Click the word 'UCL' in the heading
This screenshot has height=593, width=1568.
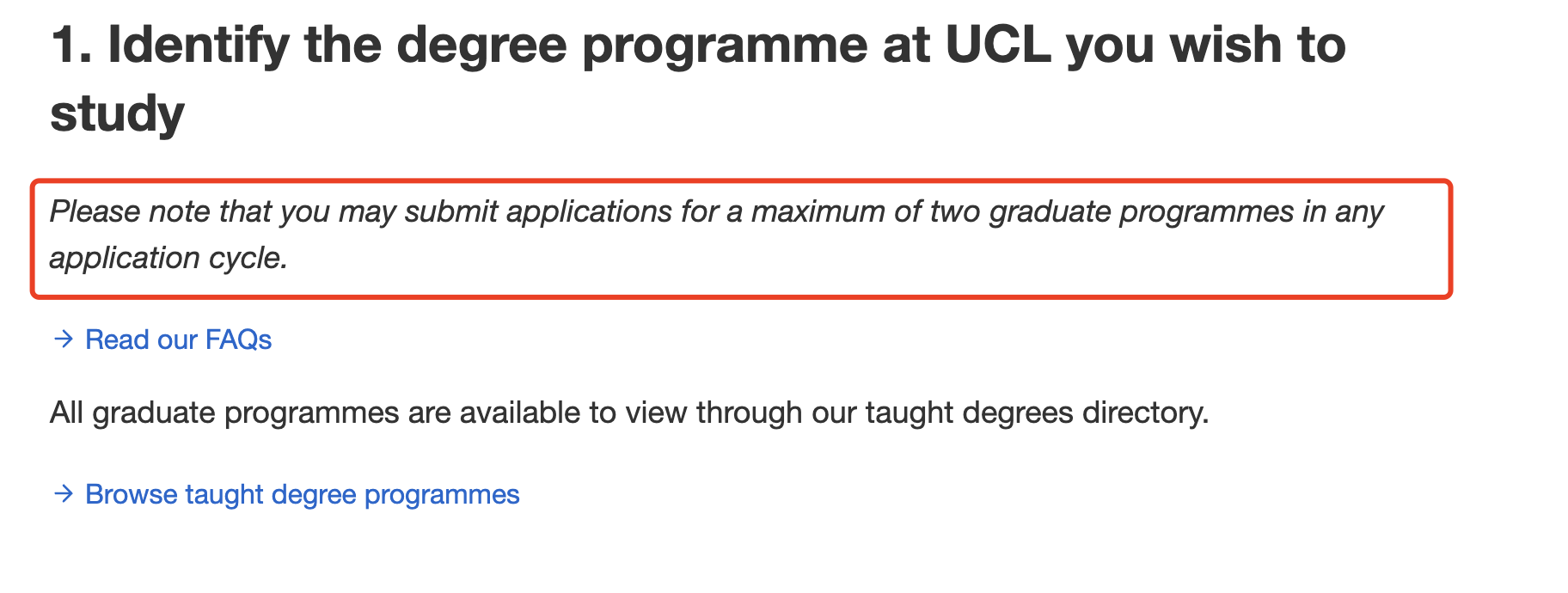(x=998, y=45)
